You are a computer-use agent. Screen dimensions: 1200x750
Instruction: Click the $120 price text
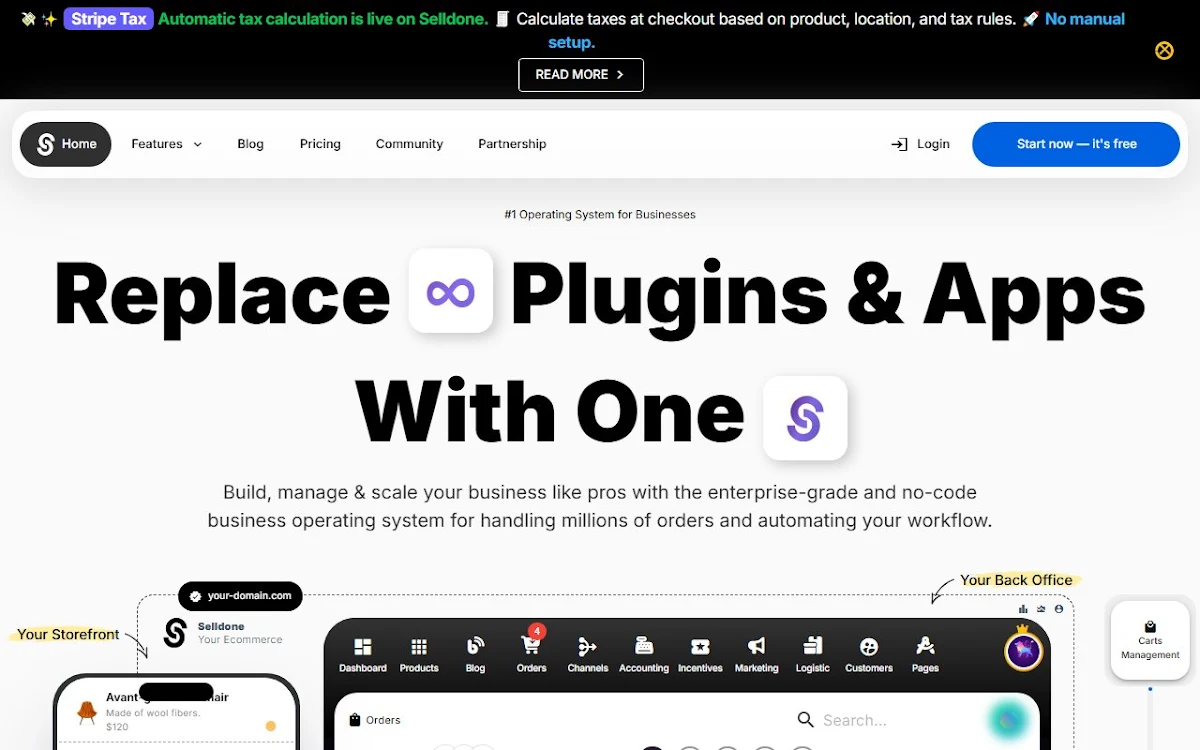point(117,727)
